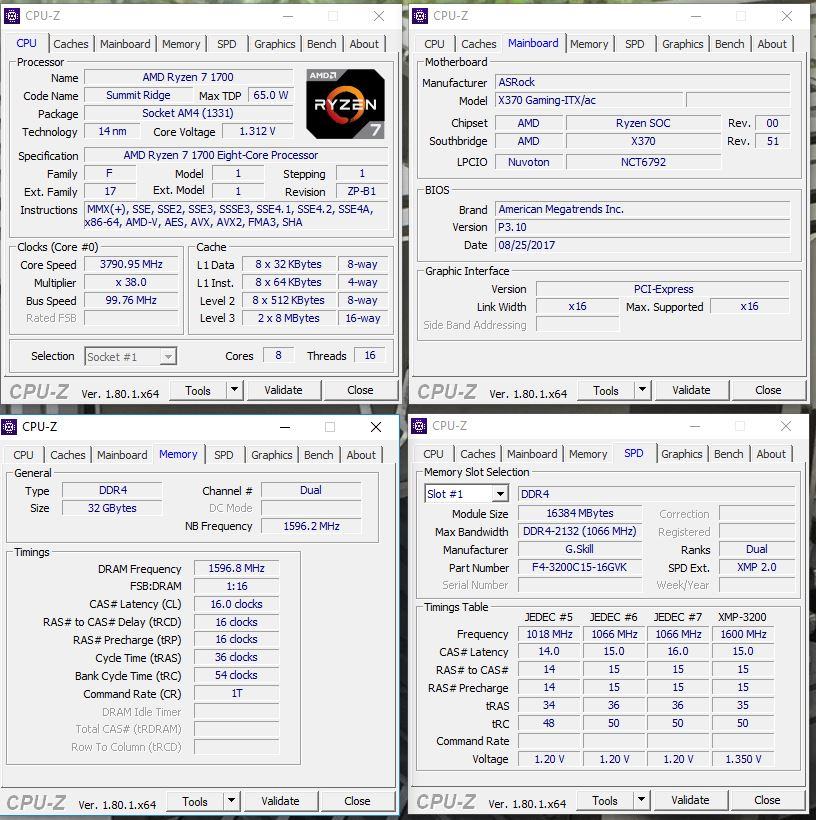
Task: Click the DRAM Frequency value "1596.8 MHz"
Action: (236, 568)
